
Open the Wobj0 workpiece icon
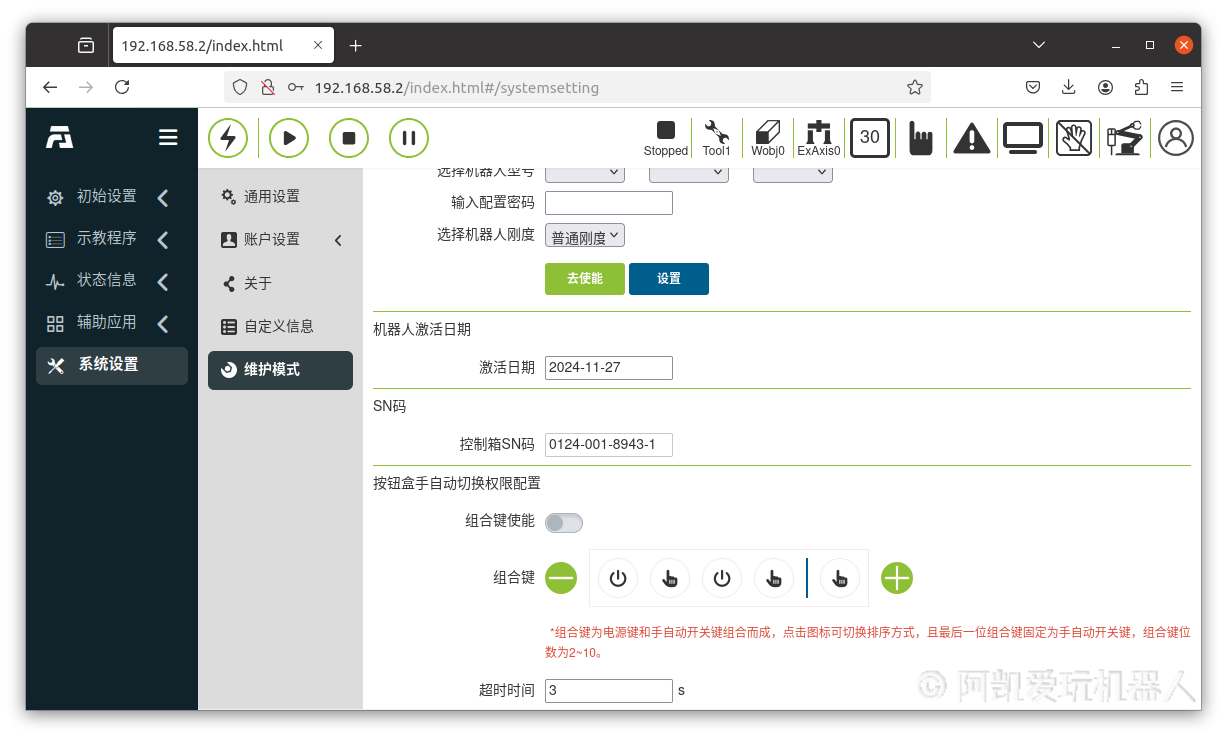(768, 138)
